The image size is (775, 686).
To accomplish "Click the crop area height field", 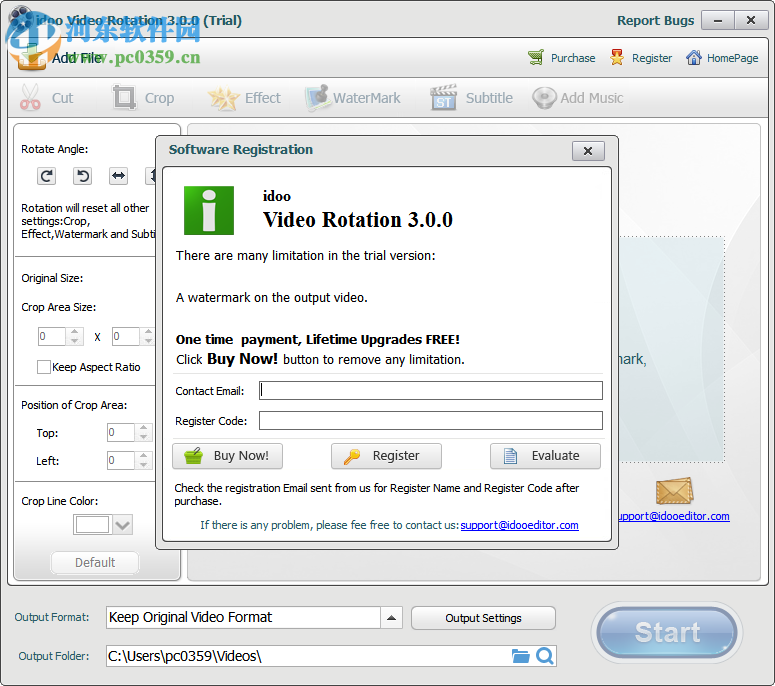I will click(x=126, y=337).
